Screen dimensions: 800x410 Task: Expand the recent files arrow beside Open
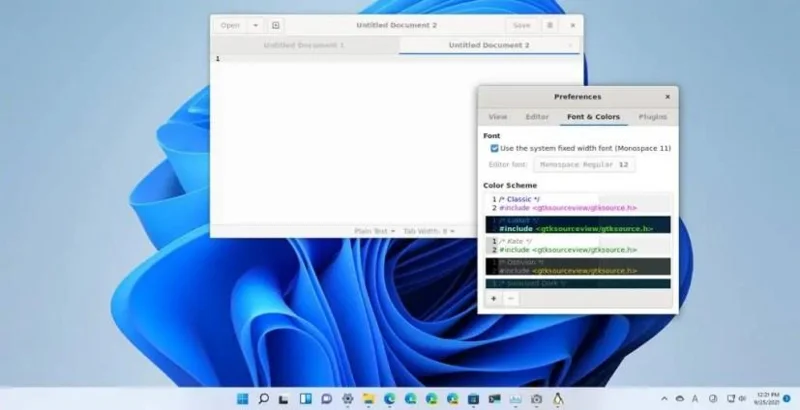(x=256, y=25)
